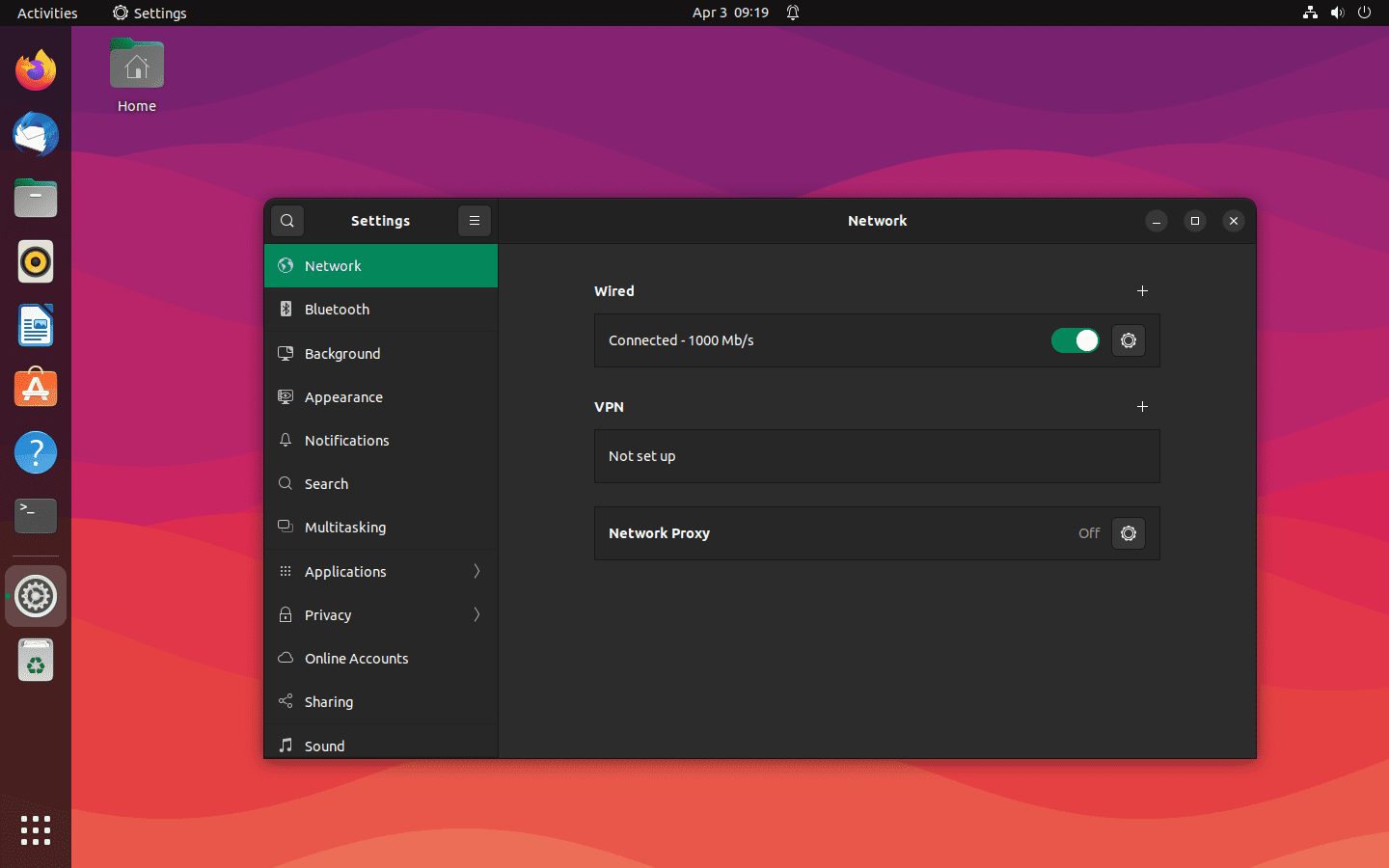Show Applications grid button
1389x868 pixels.
pos(36,830)
